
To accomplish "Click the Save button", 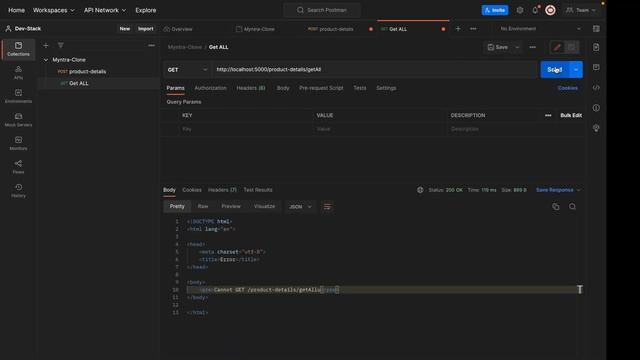I will [x=498, y=47].
